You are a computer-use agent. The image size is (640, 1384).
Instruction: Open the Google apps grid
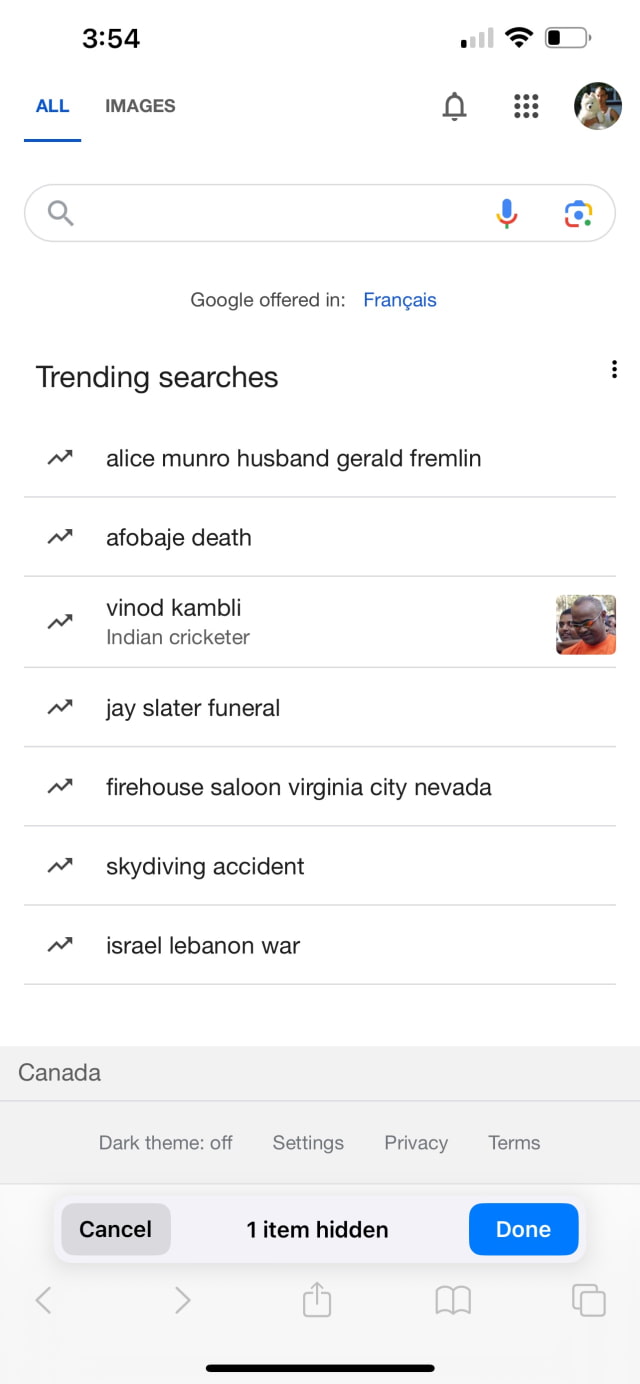pyautogui.click(x=526, y=106)
